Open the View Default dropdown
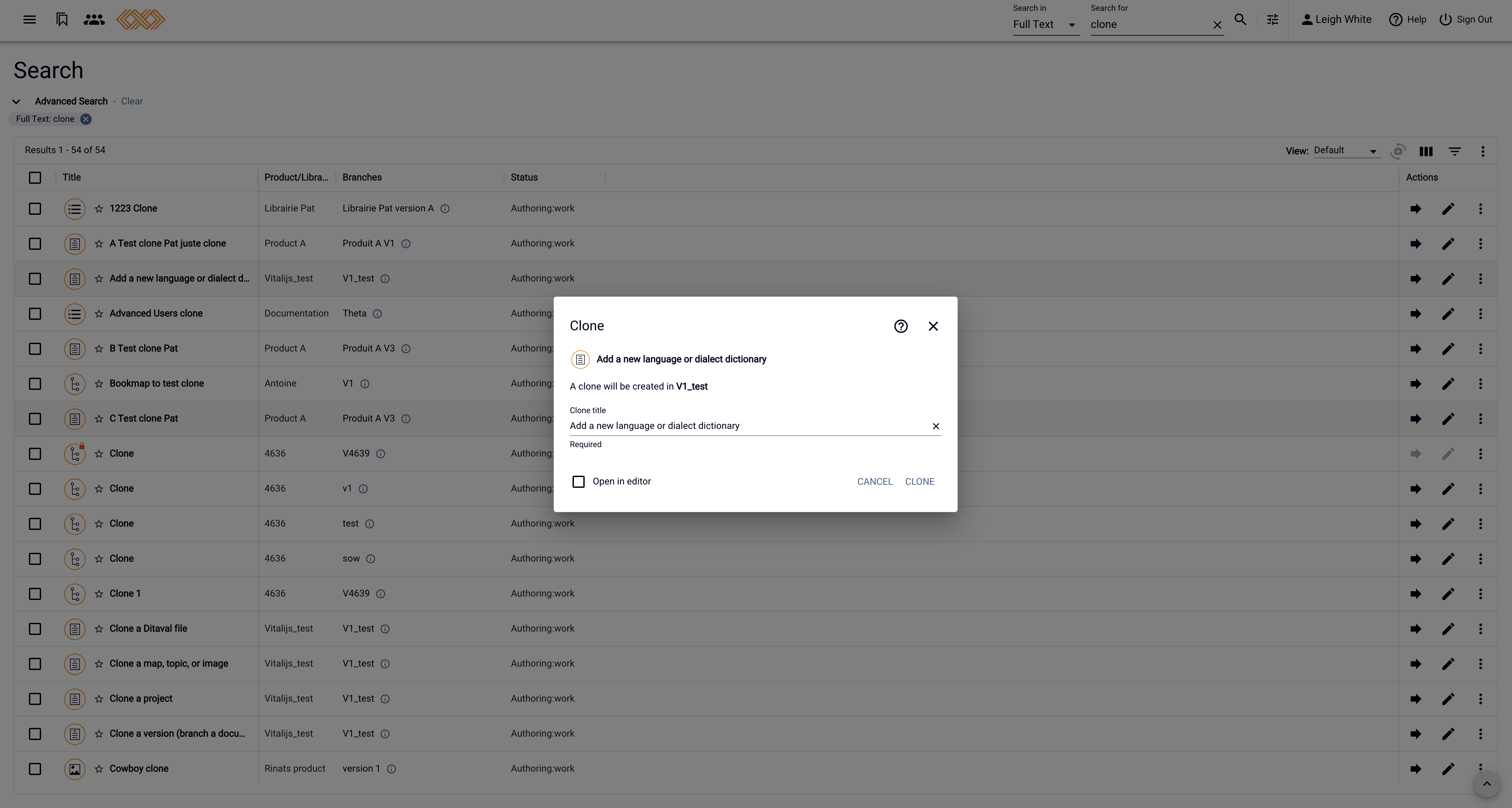This screenshot has height=808, width=1512. [x=1346, y=150]
